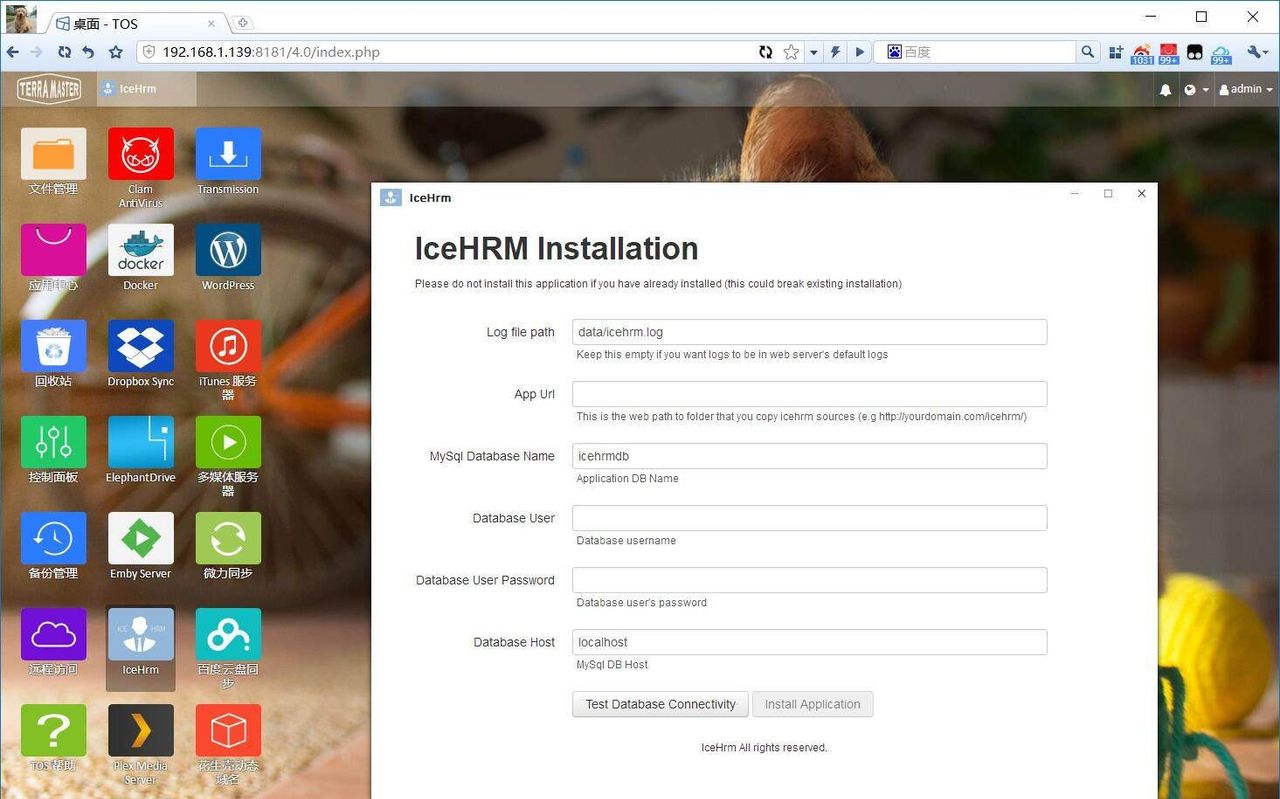Open the WordPress app icon

tap(228, 251)
